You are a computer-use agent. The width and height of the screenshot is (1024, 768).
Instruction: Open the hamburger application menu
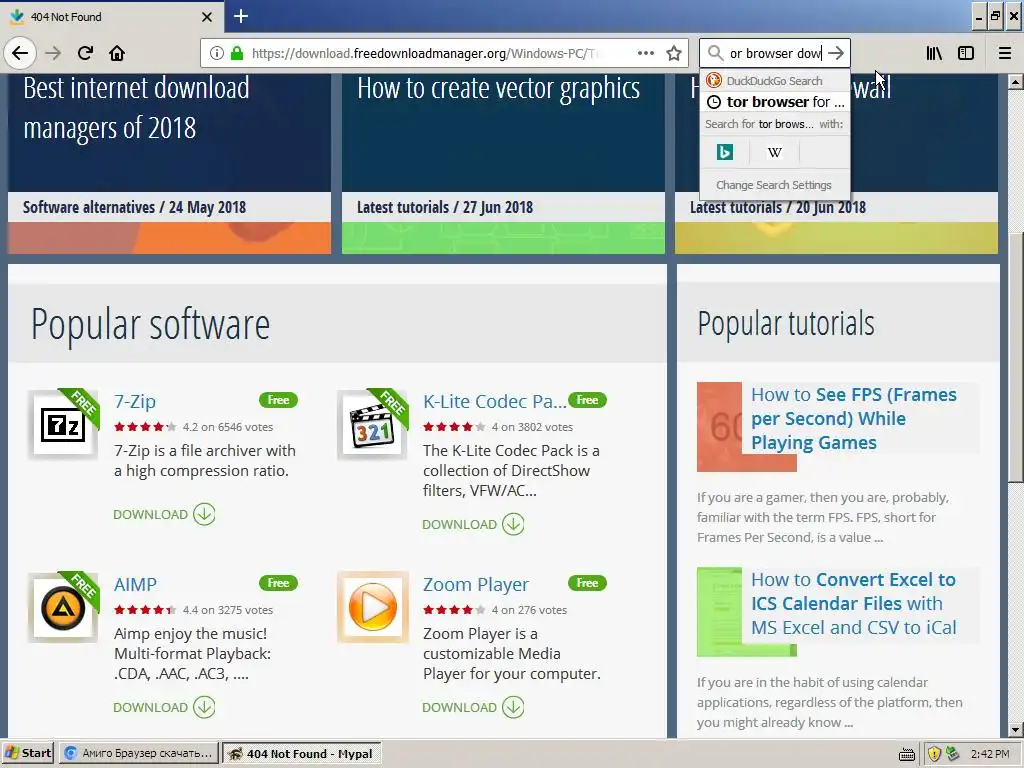(1005, 53)
